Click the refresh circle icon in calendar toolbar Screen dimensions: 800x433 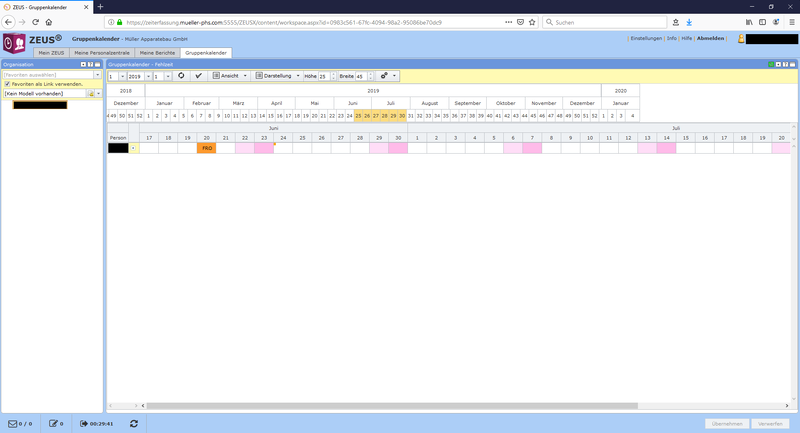[181, 76]
